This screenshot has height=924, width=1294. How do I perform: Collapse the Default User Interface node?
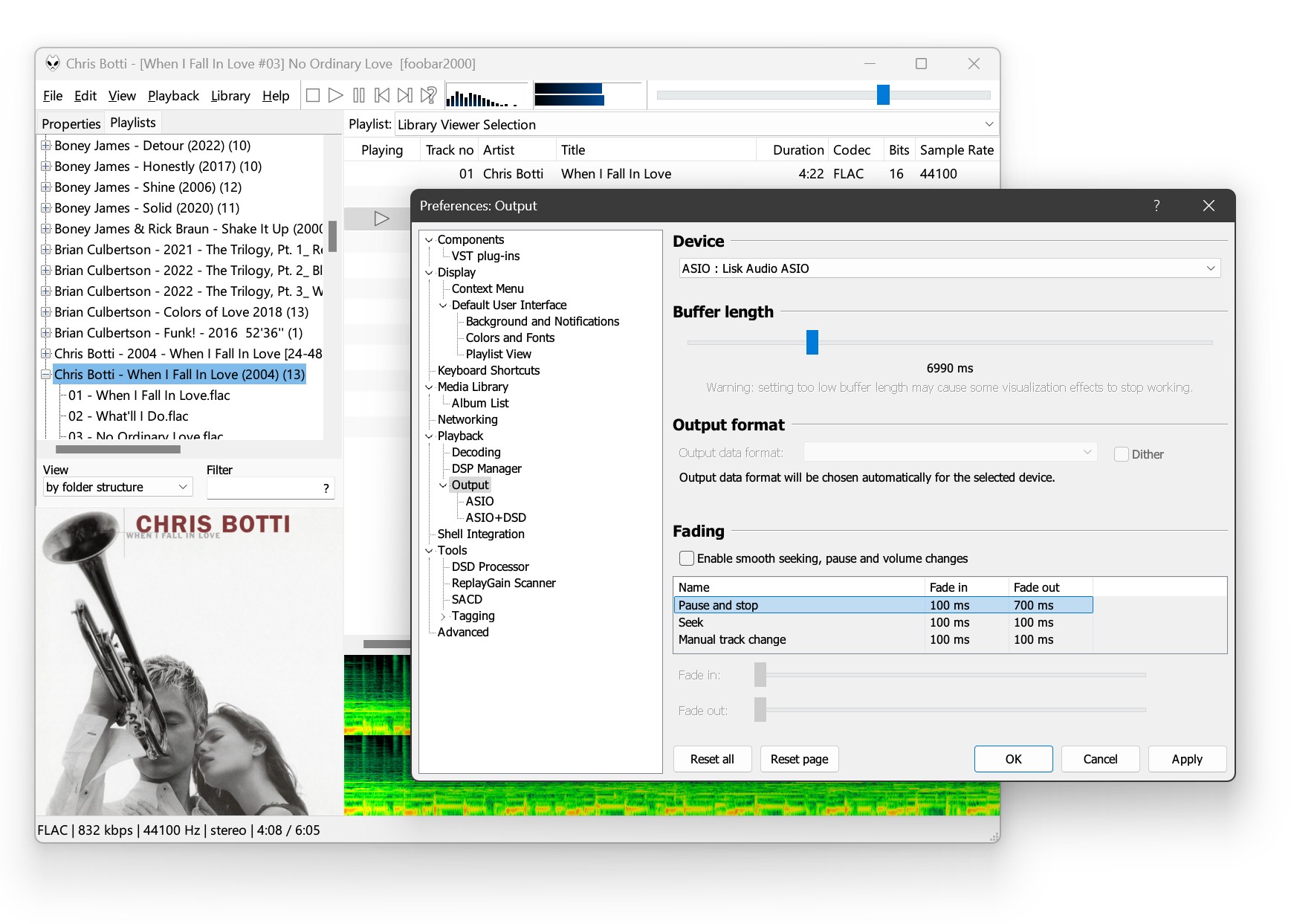(443, 306)
